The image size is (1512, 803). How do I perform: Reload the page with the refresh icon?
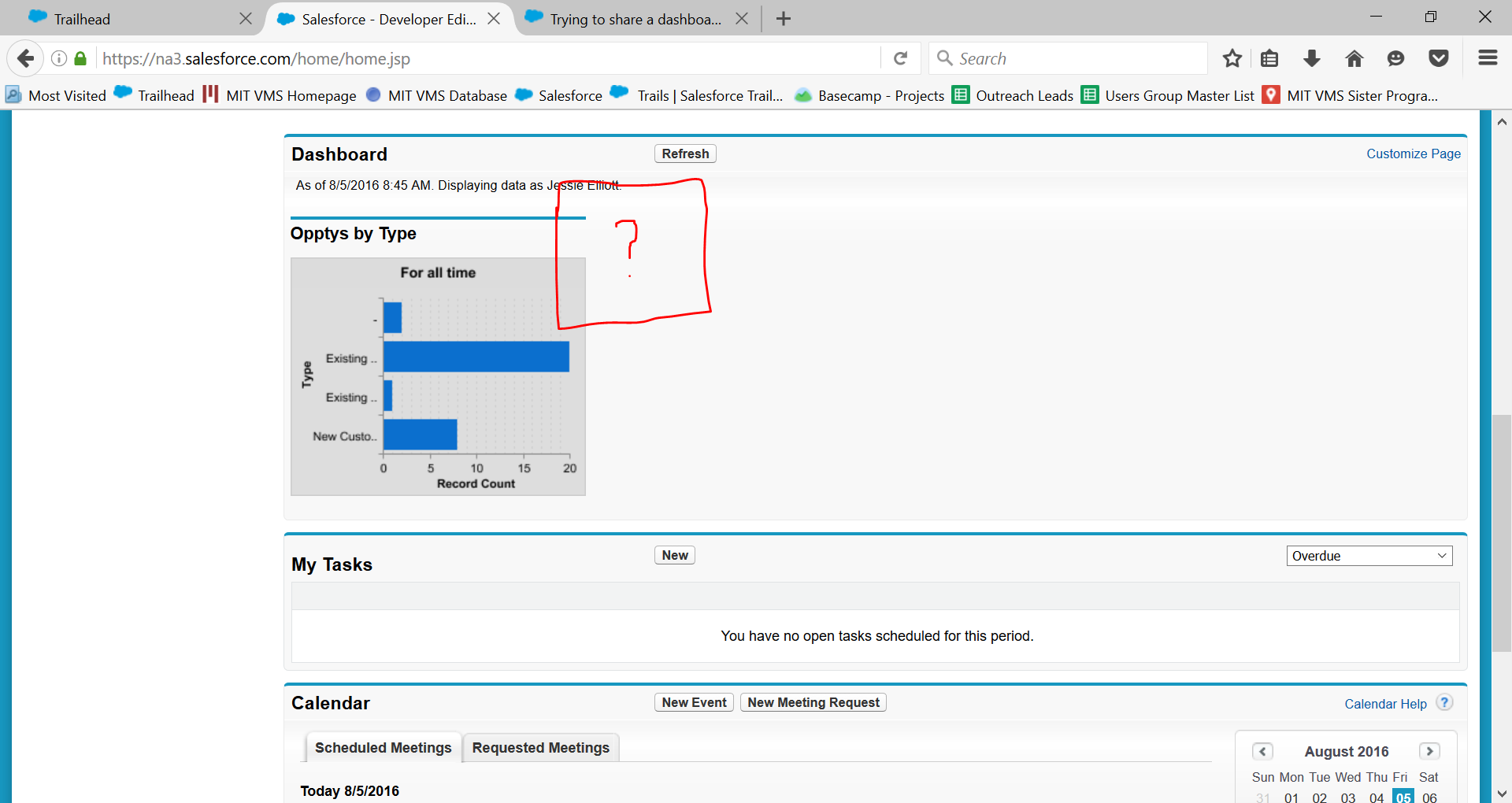pos(901,58)
